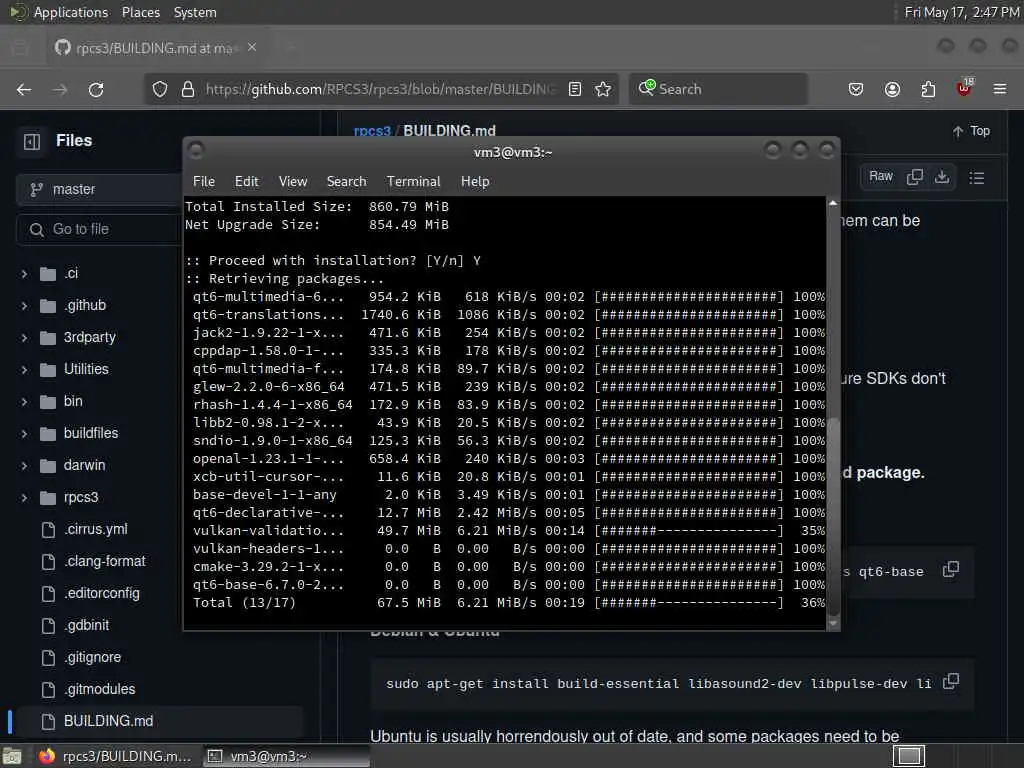Viewport: 1024px width, 768px height.
Task: Expand the Utilities folder
Action: (24, 370)
